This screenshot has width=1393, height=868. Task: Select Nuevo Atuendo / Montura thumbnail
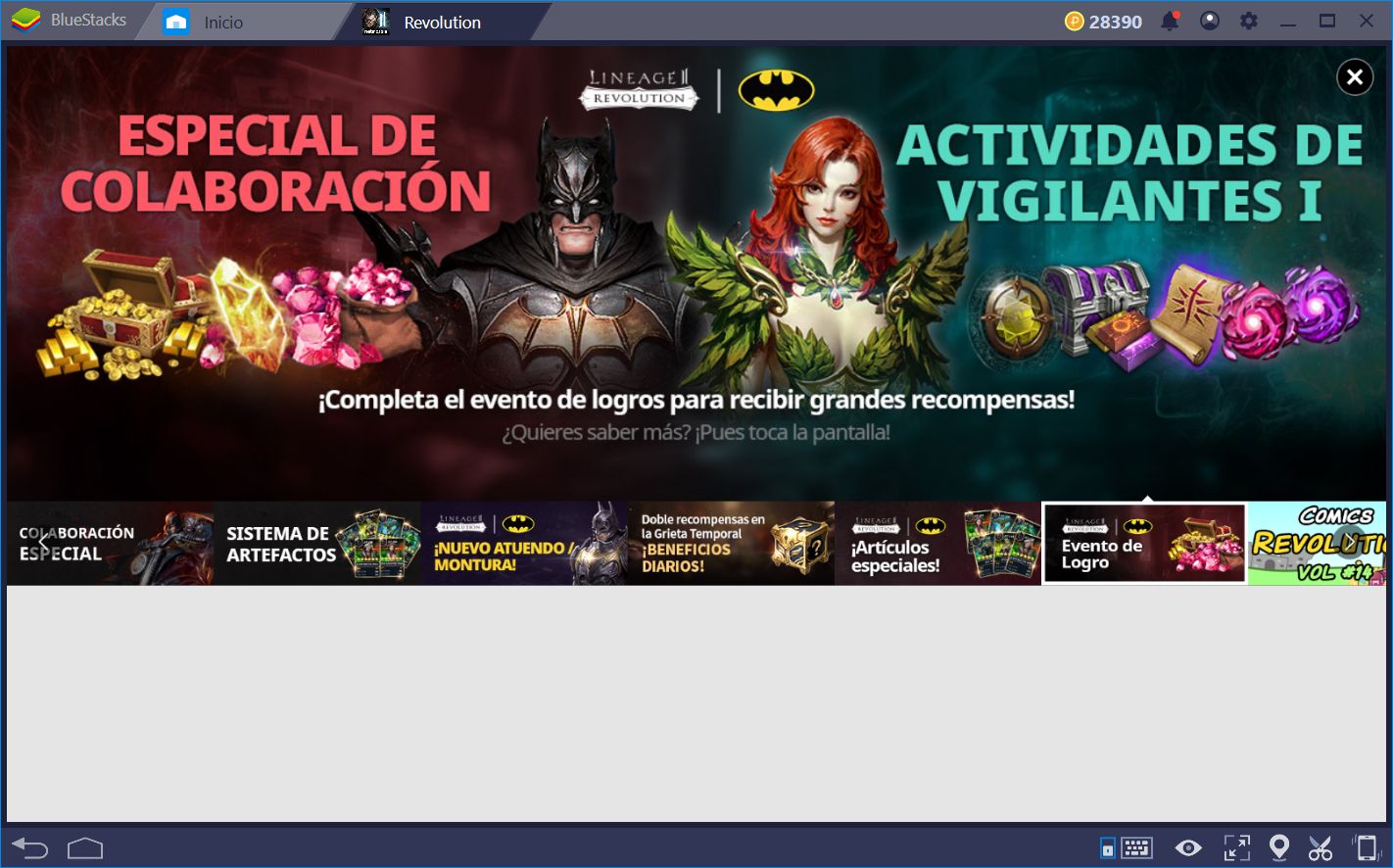524,544
